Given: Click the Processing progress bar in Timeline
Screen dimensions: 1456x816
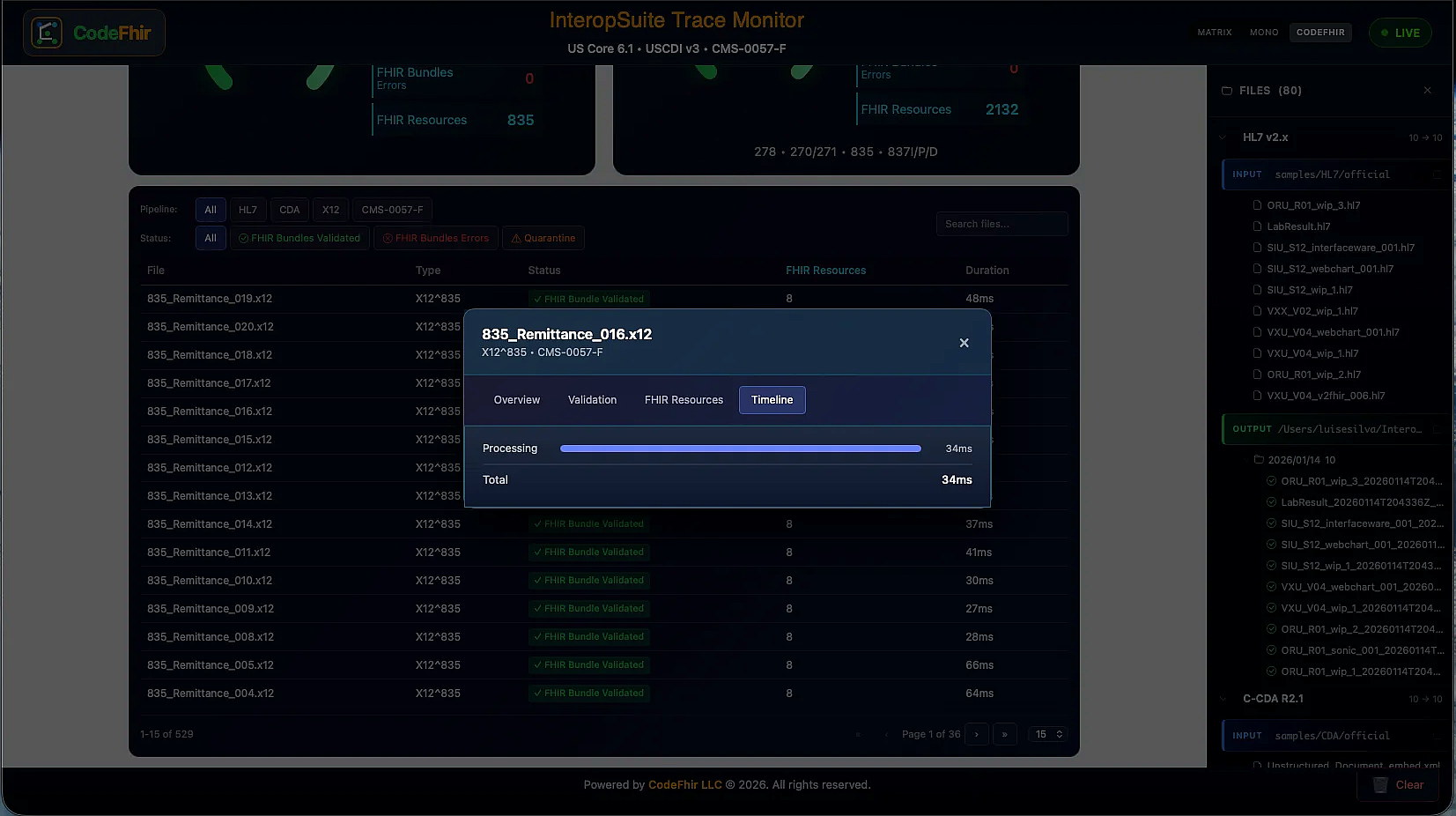Looking at the screenshot, I should 740,449.
